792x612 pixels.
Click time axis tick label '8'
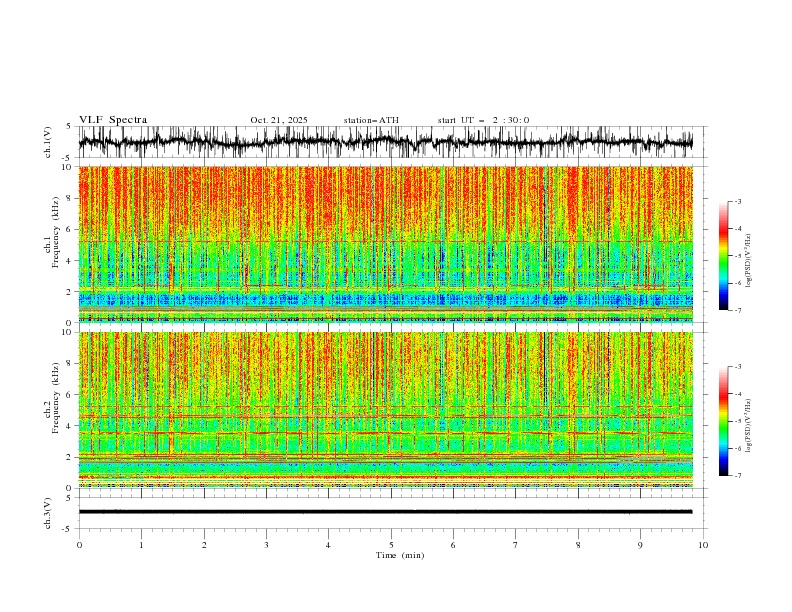(578, 545)
